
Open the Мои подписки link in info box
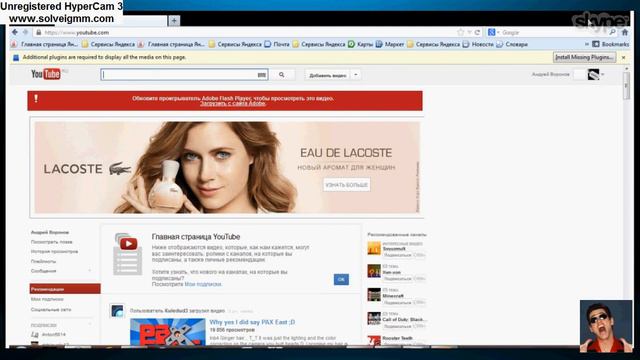[203, 284]
